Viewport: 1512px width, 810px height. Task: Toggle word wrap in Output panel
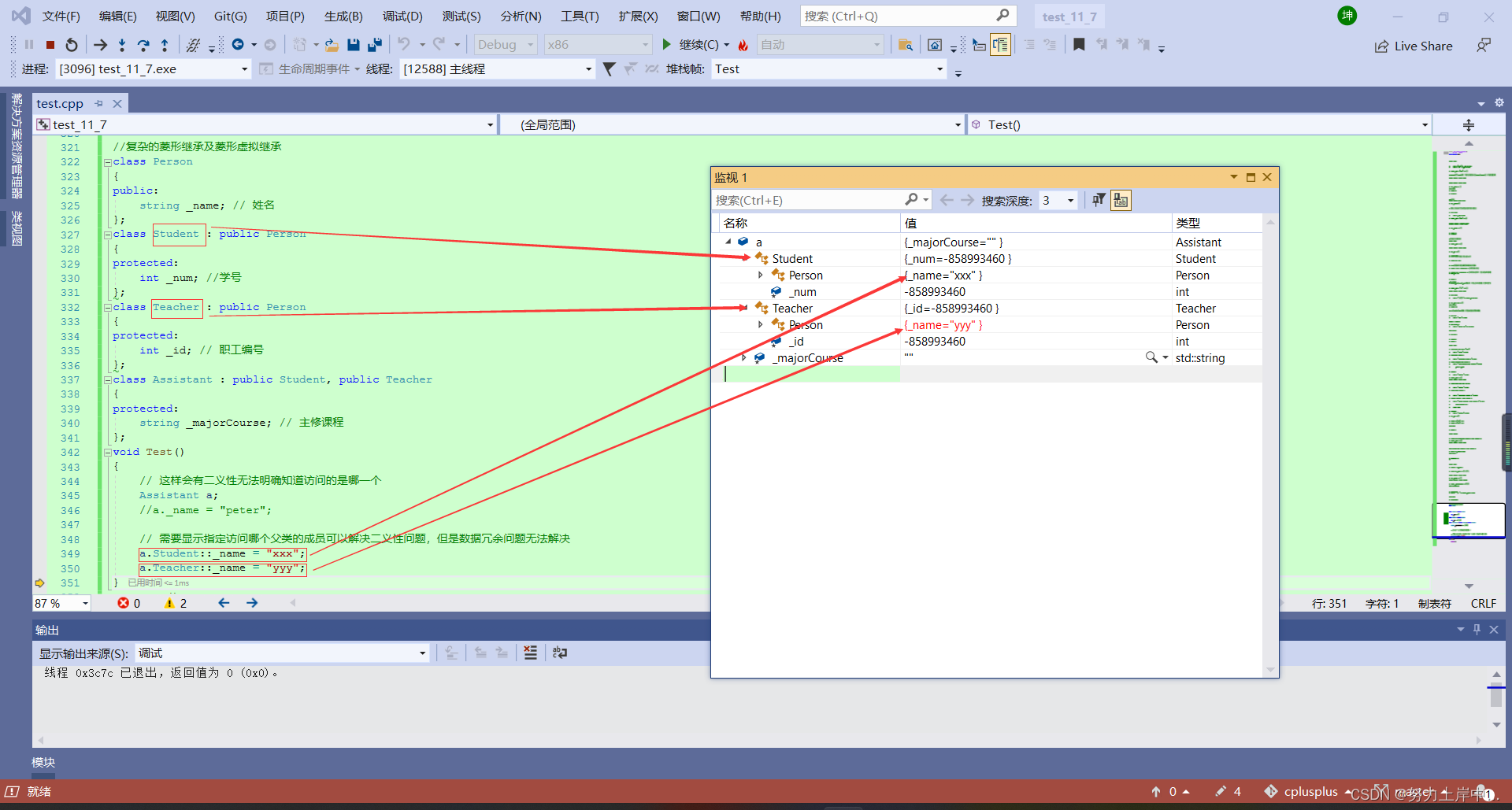[x=560, y=653]
